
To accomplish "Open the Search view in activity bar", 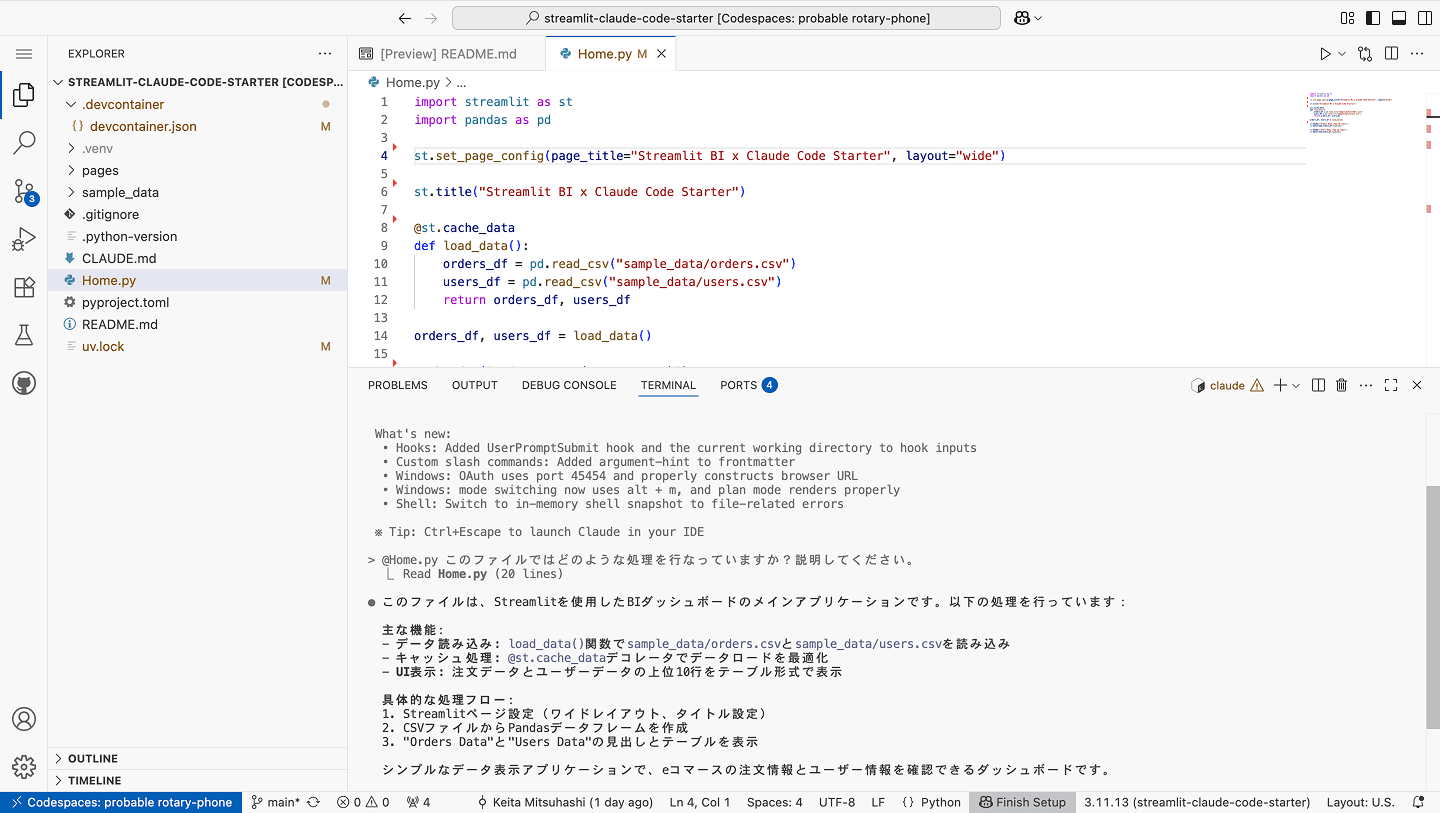I will point(24,143).
